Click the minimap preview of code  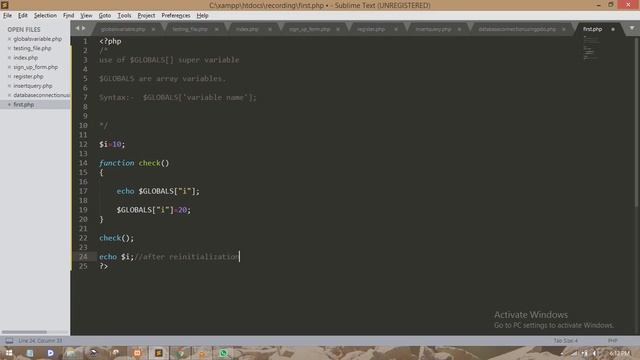click(x=591, y=48)
